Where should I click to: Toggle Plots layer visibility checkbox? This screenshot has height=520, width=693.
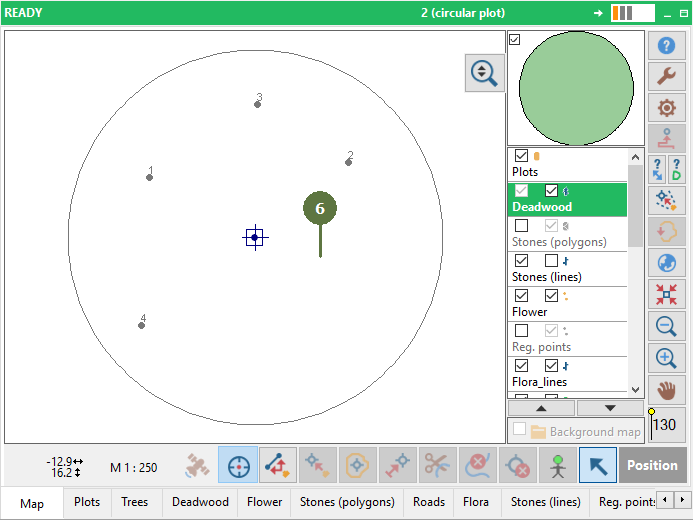pos(522,156)
